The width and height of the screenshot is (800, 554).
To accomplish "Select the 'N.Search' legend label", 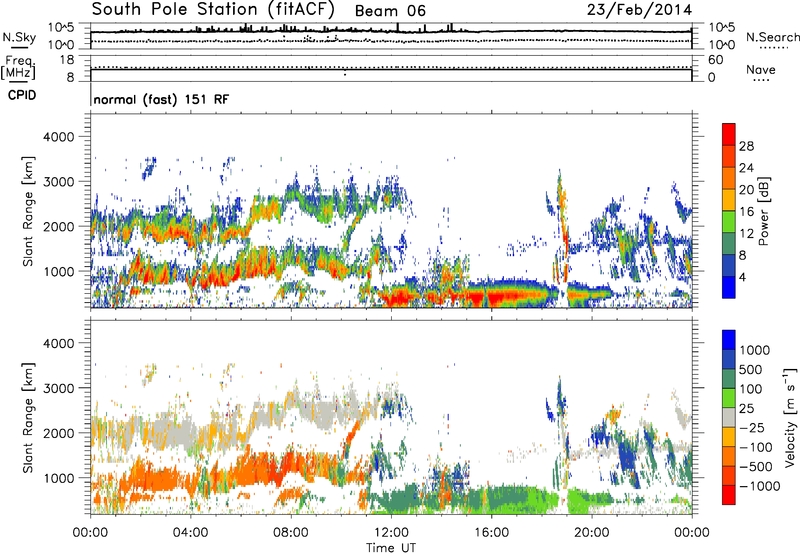I will 773,37.
